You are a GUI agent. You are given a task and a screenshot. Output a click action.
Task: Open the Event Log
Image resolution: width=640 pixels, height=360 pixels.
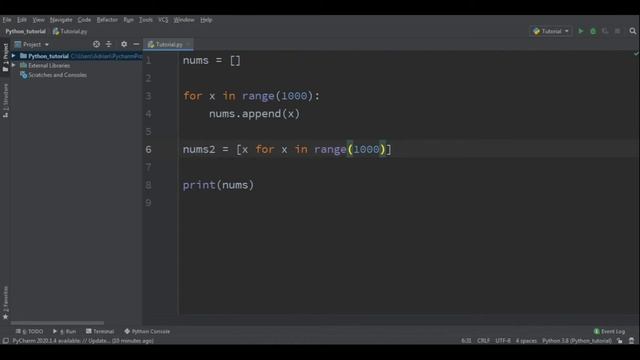609,331
